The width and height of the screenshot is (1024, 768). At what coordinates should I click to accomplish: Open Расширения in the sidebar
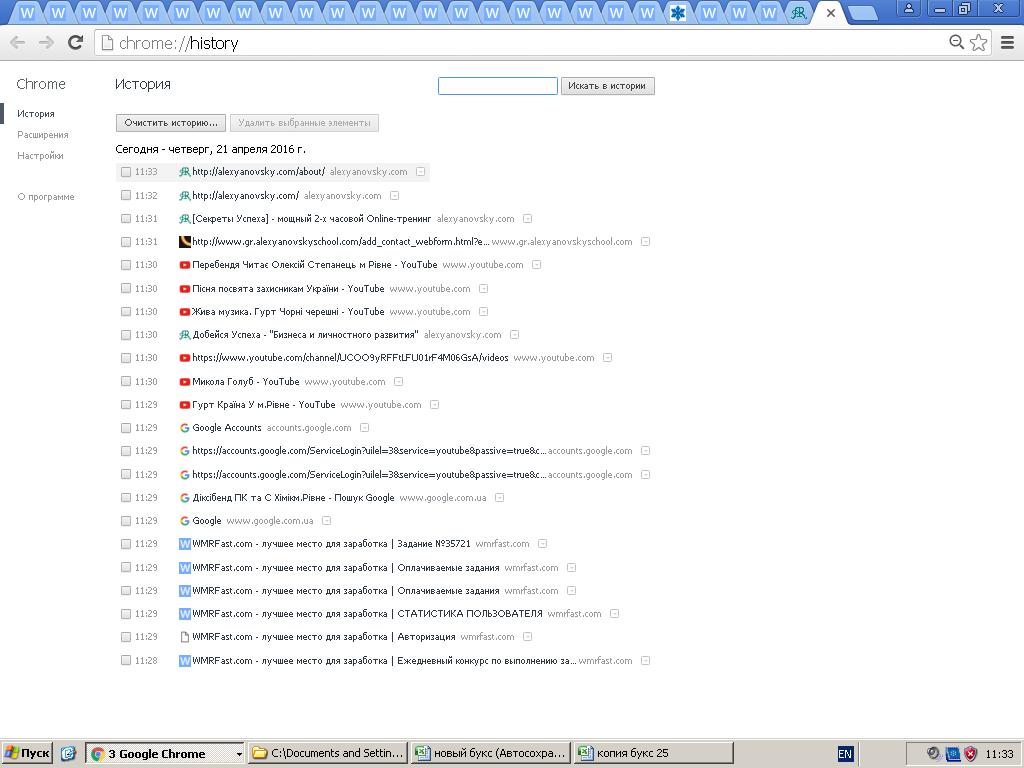tap(42, 135)
